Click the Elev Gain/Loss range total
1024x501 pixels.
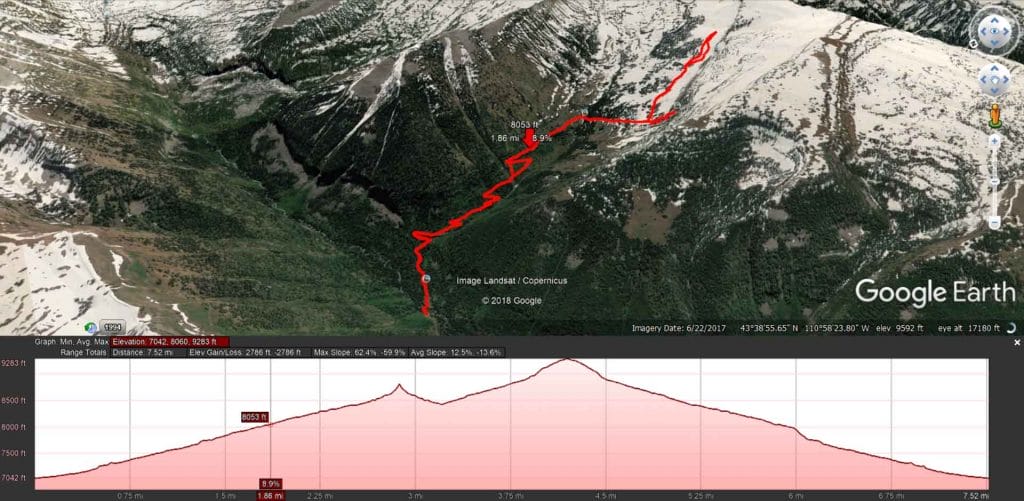246,353
